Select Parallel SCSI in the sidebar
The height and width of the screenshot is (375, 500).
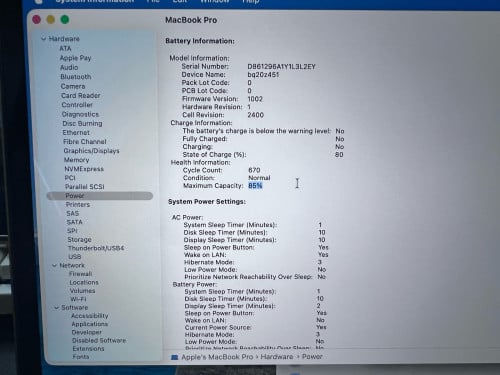85,187
